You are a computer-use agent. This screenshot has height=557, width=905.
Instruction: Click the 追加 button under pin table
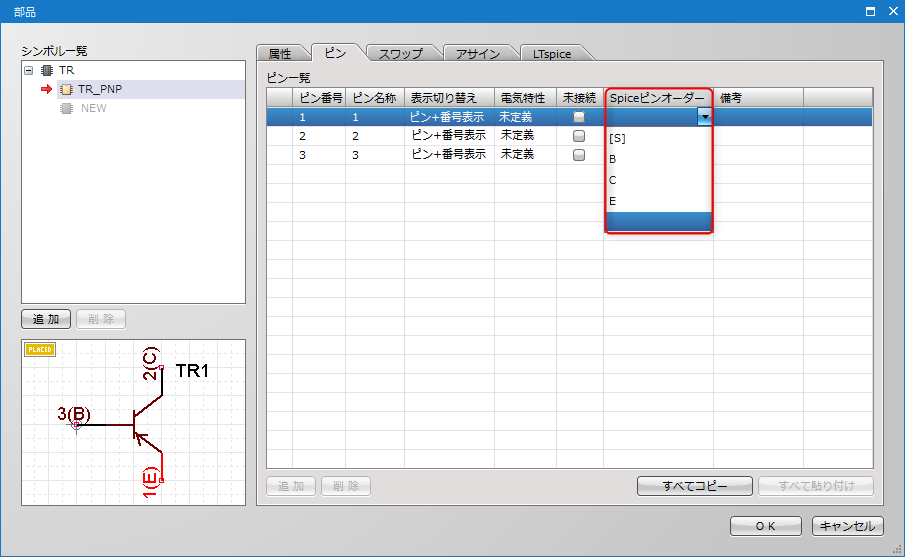[x=291, y=486]
